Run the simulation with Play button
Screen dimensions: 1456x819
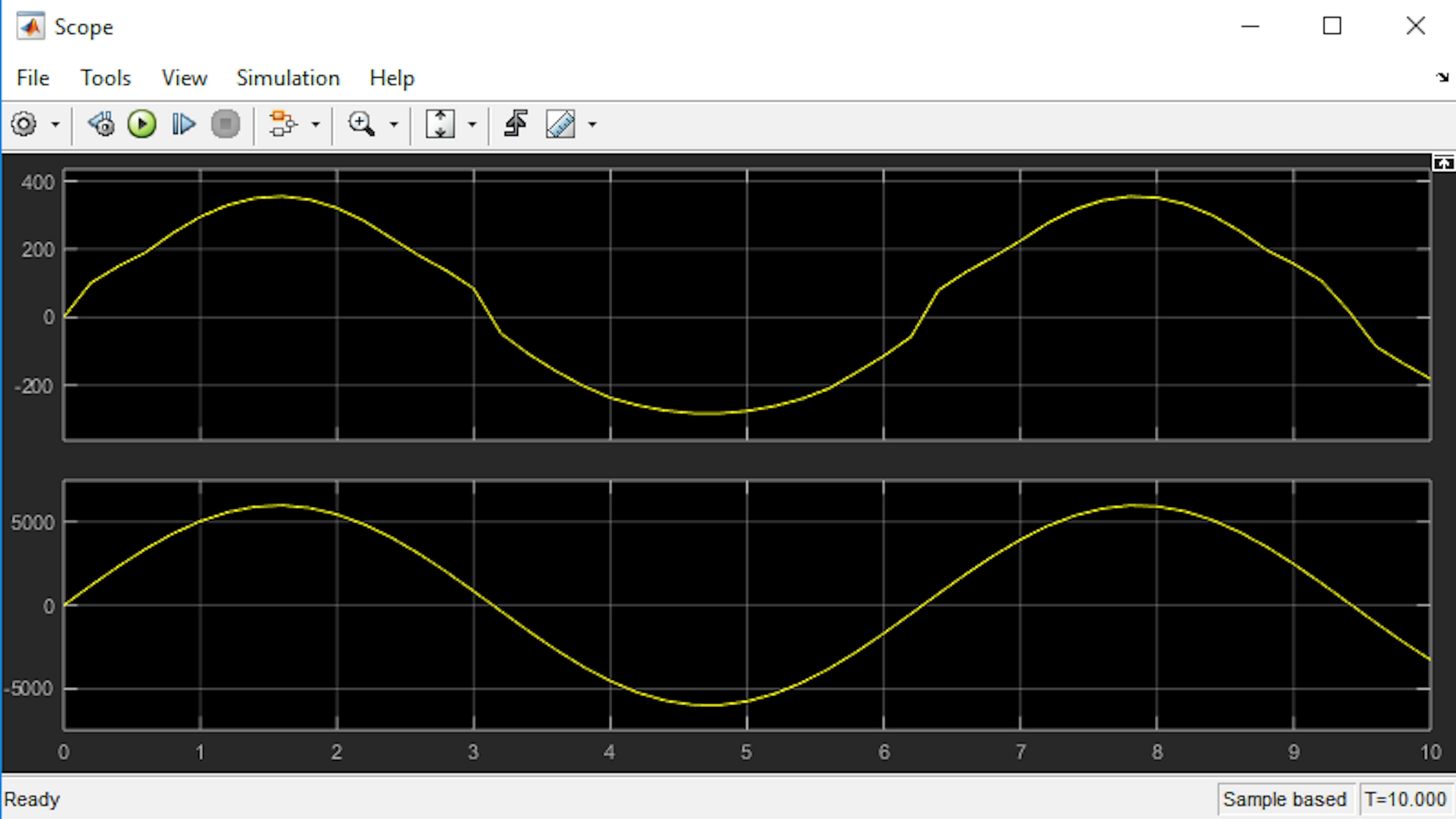click(x=142, y=124)
